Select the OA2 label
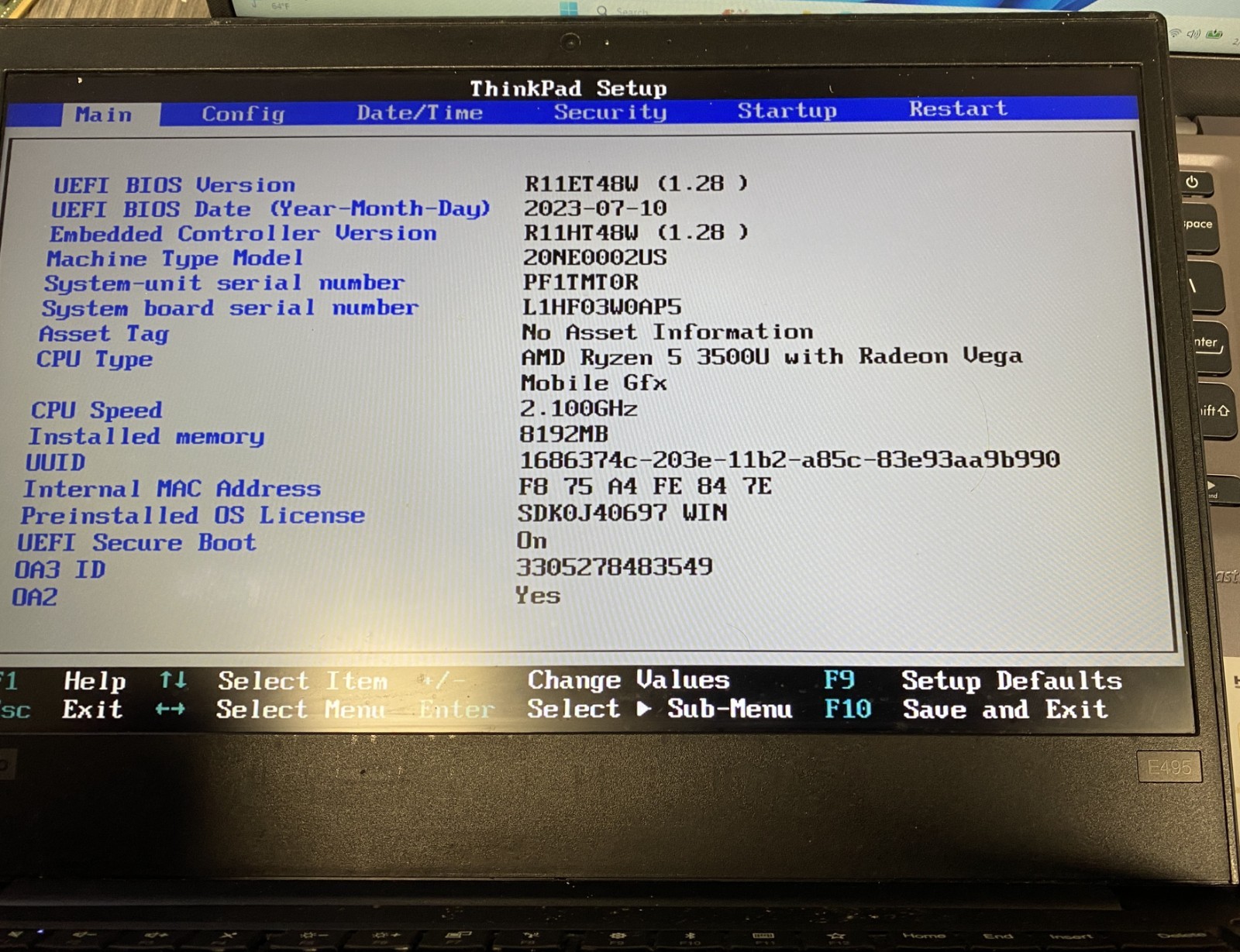 35,597
